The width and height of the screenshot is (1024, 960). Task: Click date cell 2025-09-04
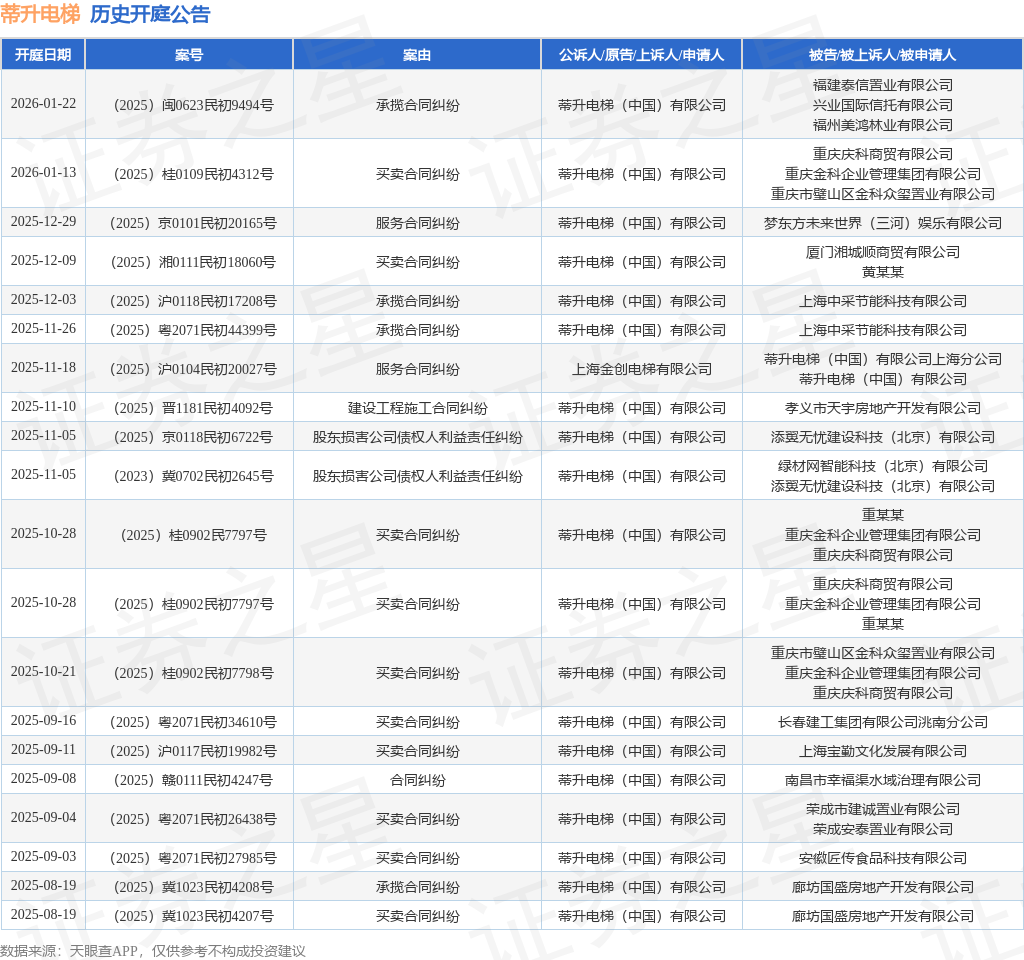click(x=43, y=818)
